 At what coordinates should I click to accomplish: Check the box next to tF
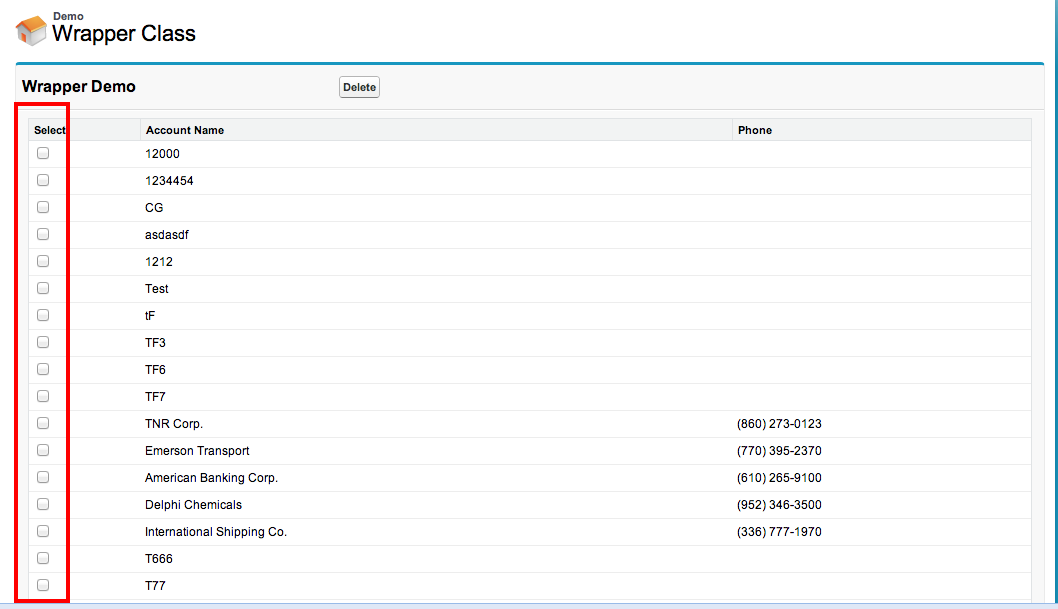tap(43, 315)
